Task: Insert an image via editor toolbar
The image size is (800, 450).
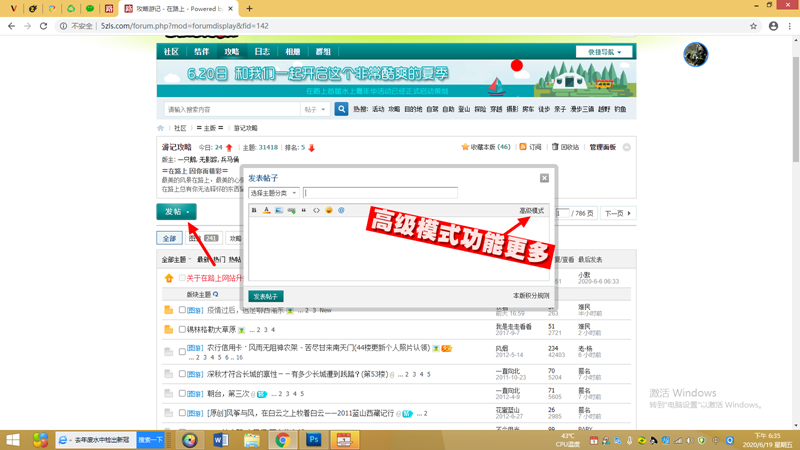Action: (x=279, y=210)
